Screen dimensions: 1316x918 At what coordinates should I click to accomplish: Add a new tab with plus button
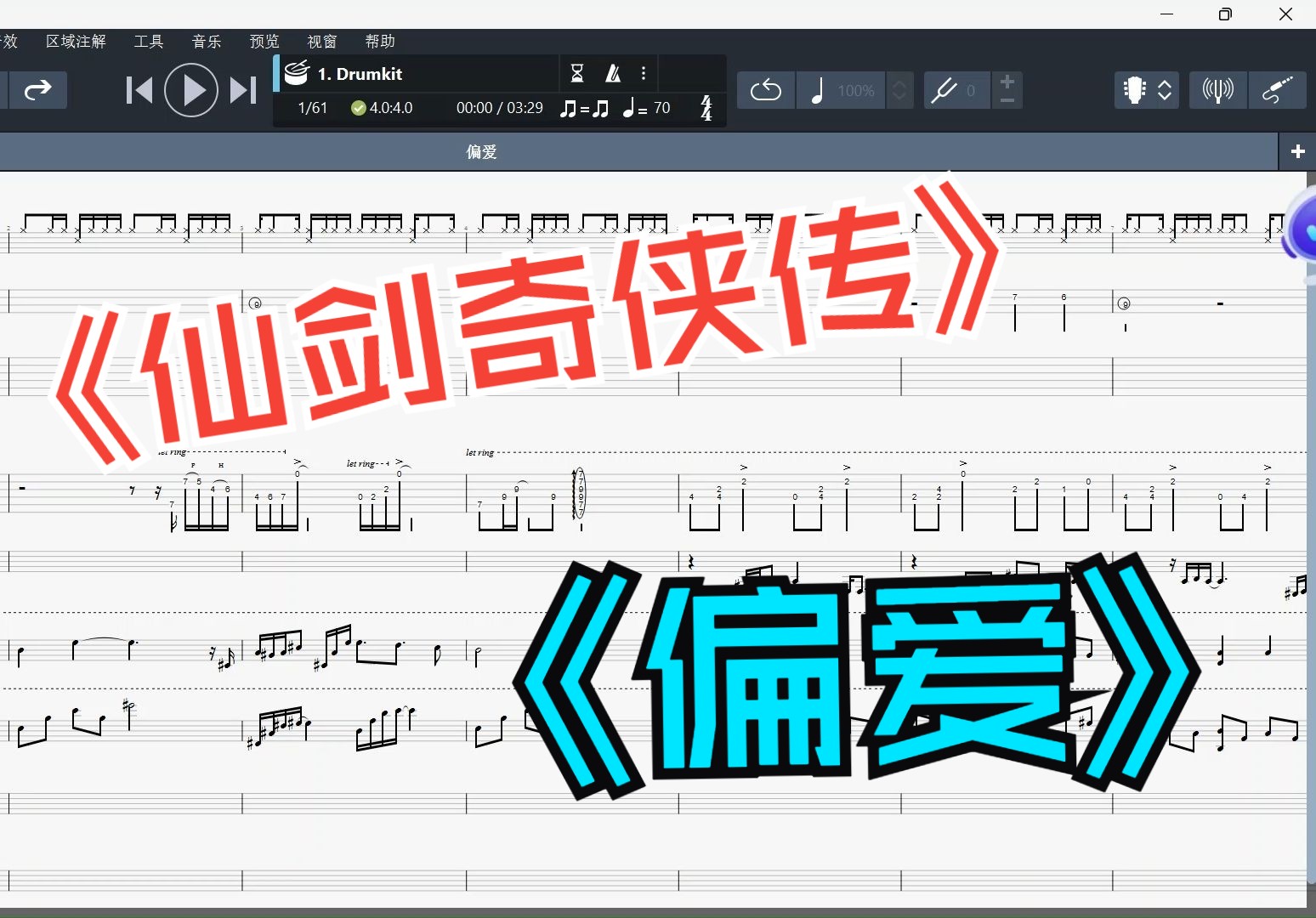(1298, 152)
